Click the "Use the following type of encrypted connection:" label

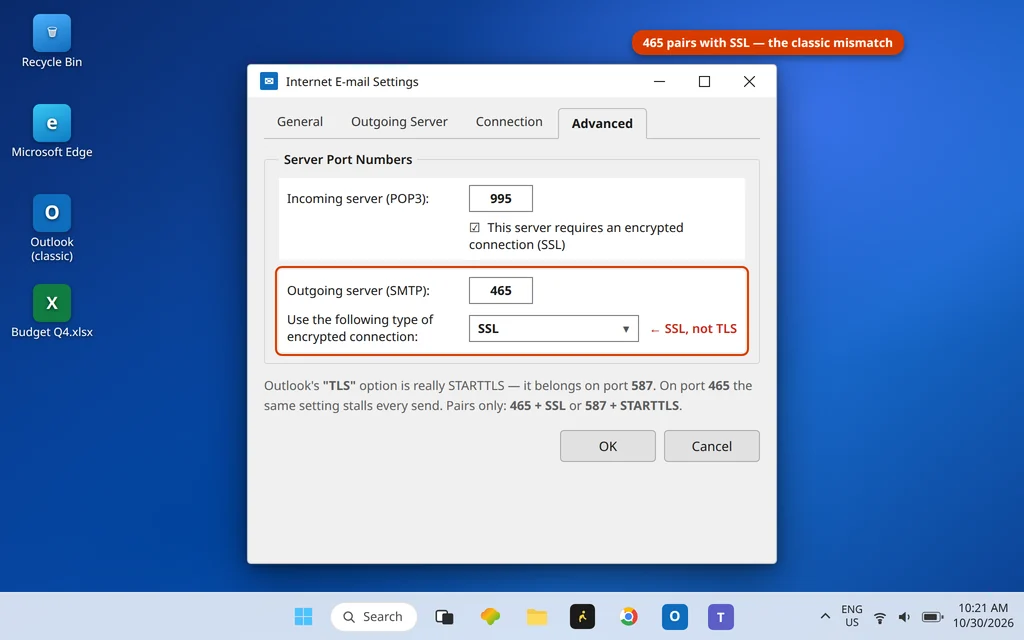coord(360,328)
